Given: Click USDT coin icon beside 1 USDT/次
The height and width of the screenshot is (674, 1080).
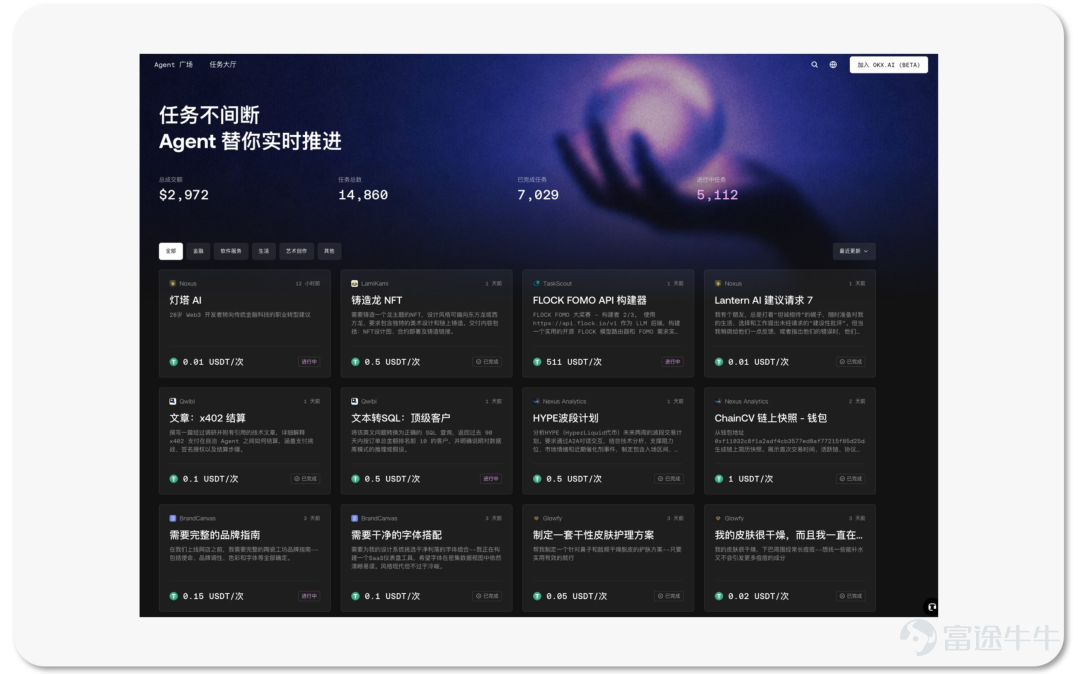Looking at the screenshot, I should [x=719, y=479].
